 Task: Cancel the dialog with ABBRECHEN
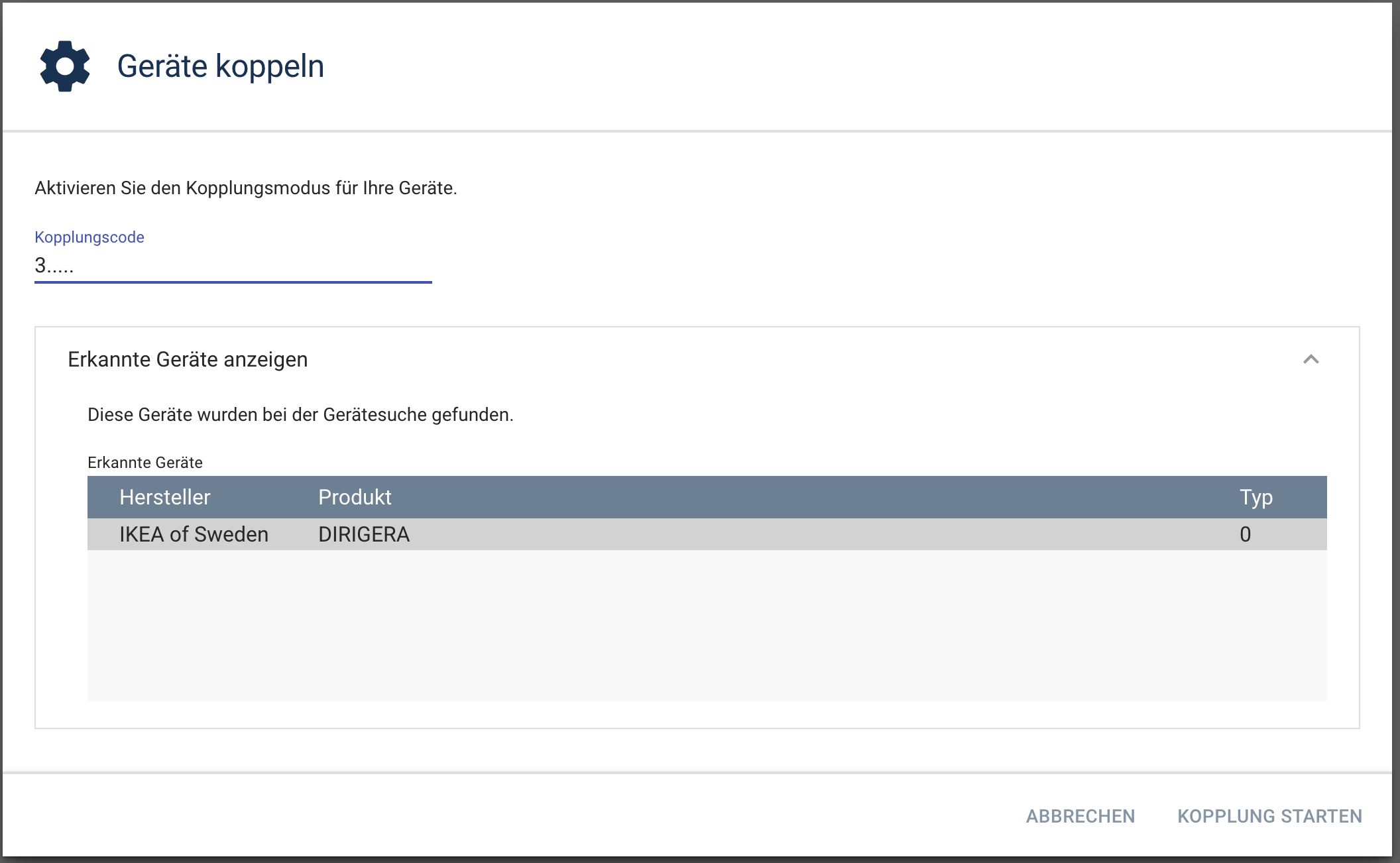tap(1080, 816)
